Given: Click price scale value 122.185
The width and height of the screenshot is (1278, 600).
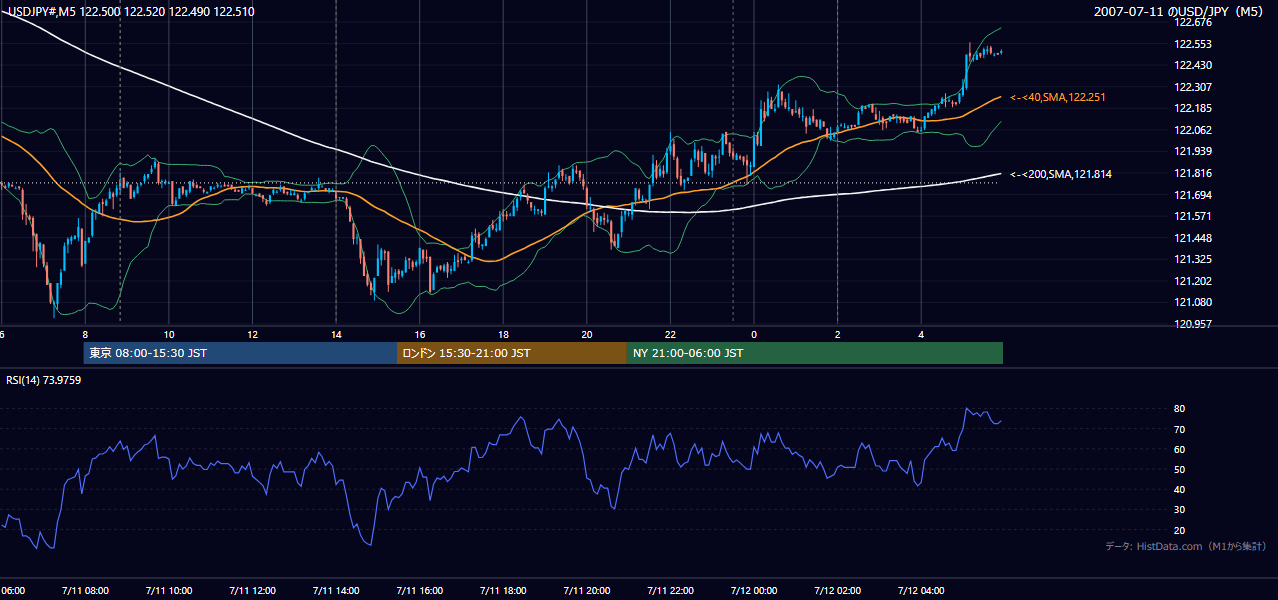Looking at the screenshot, I should click(x=1192, y=108).
